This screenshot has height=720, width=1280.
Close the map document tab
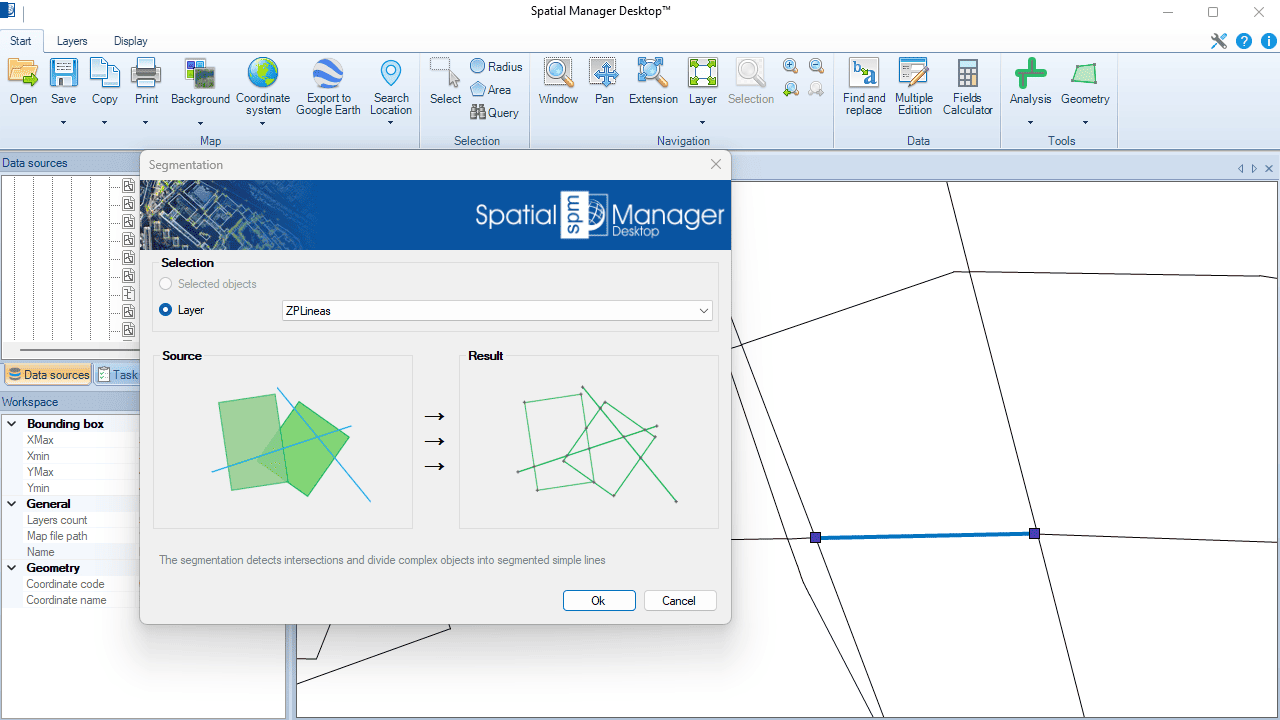click(1269, 169)
